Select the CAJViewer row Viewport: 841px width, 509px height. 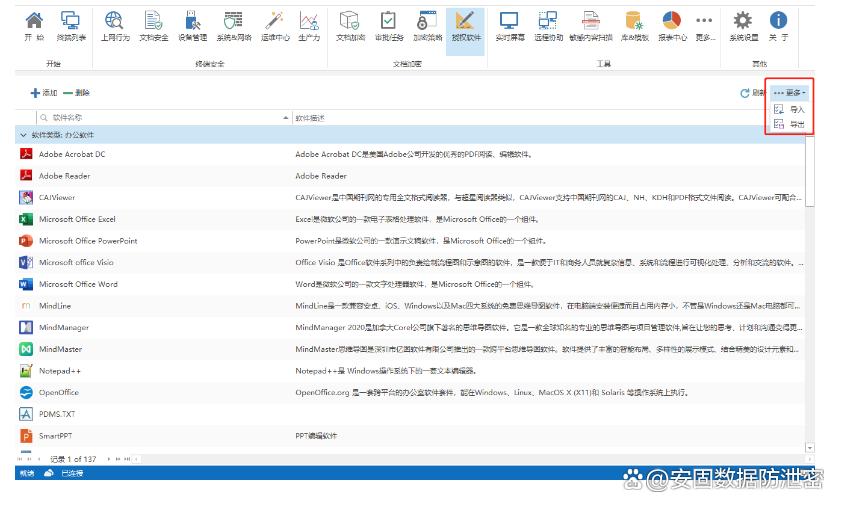pos(410,198)
